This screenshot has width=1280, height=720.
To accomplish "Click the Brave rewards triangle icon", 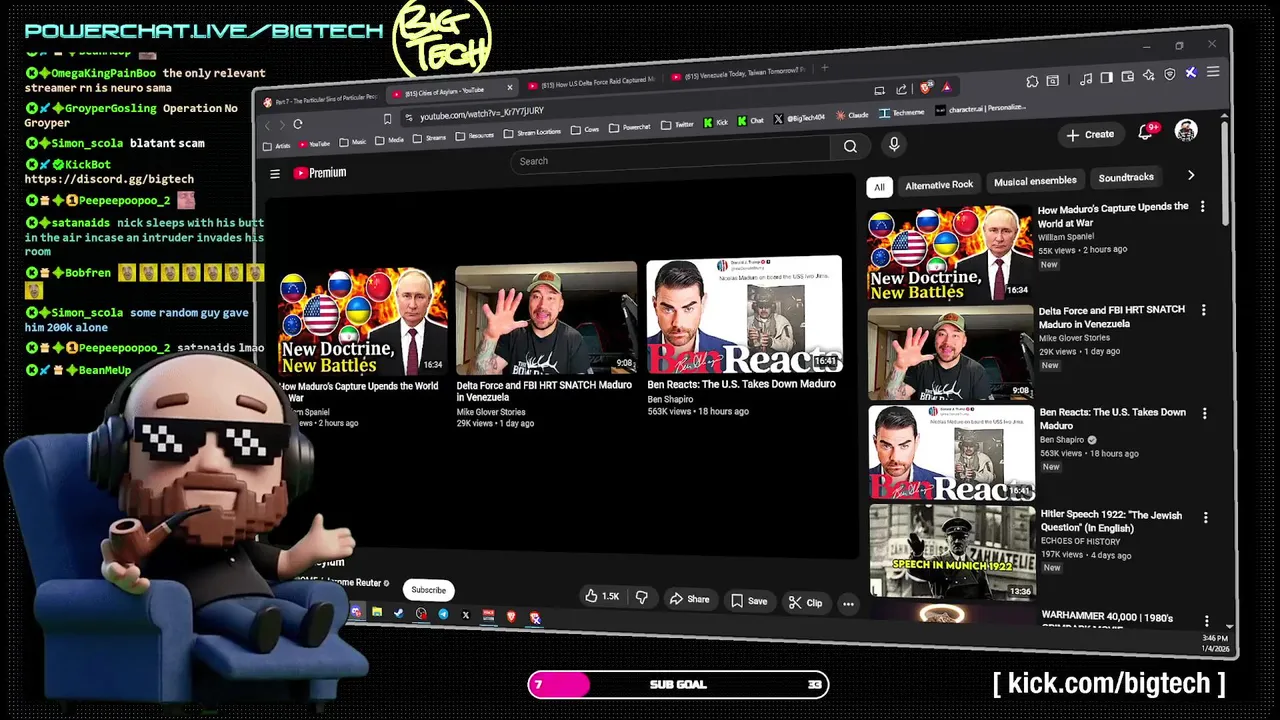I will tap(947, 87).
